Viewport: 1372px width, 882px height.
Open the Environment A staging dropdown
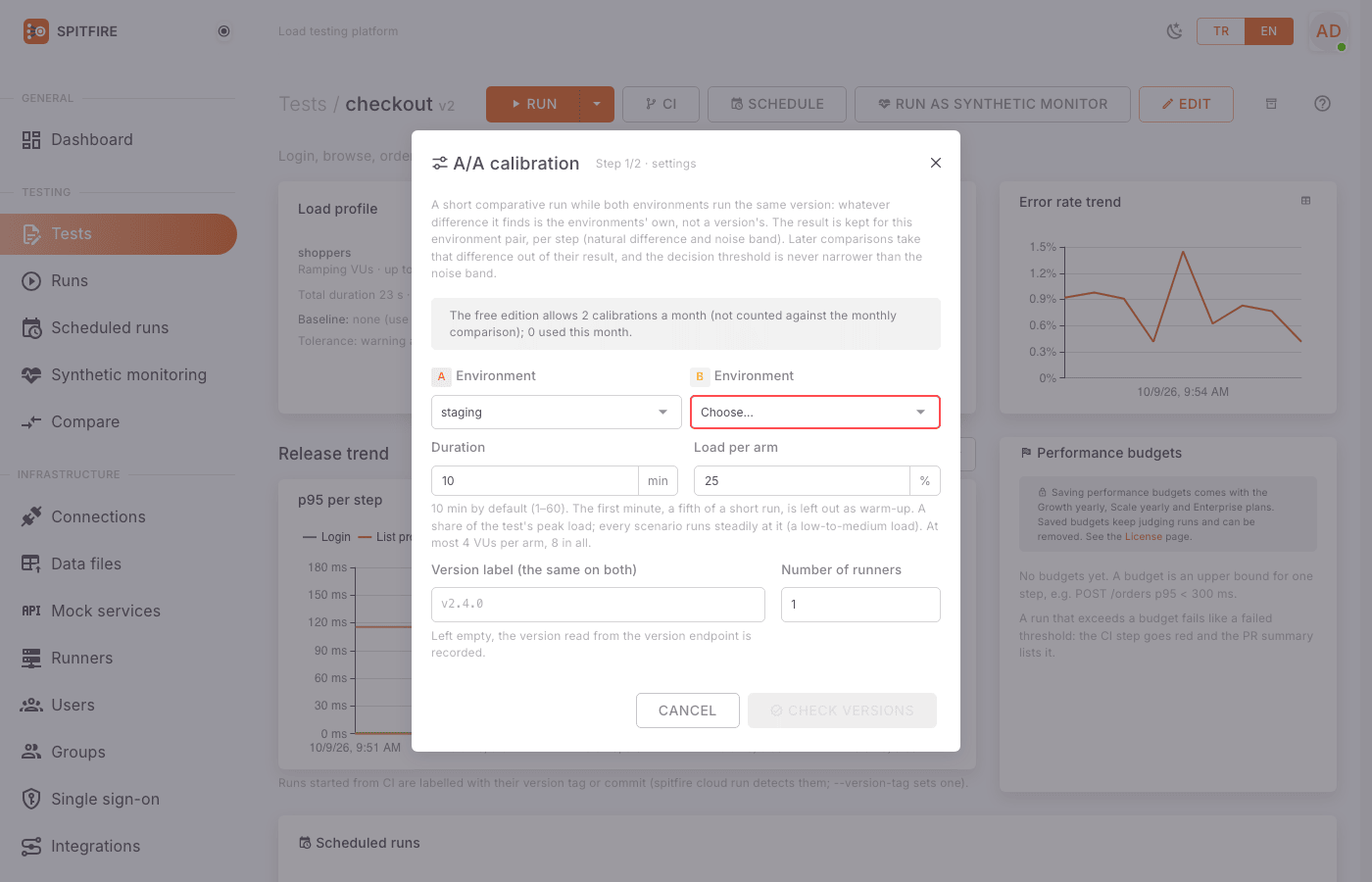[557, 413]
